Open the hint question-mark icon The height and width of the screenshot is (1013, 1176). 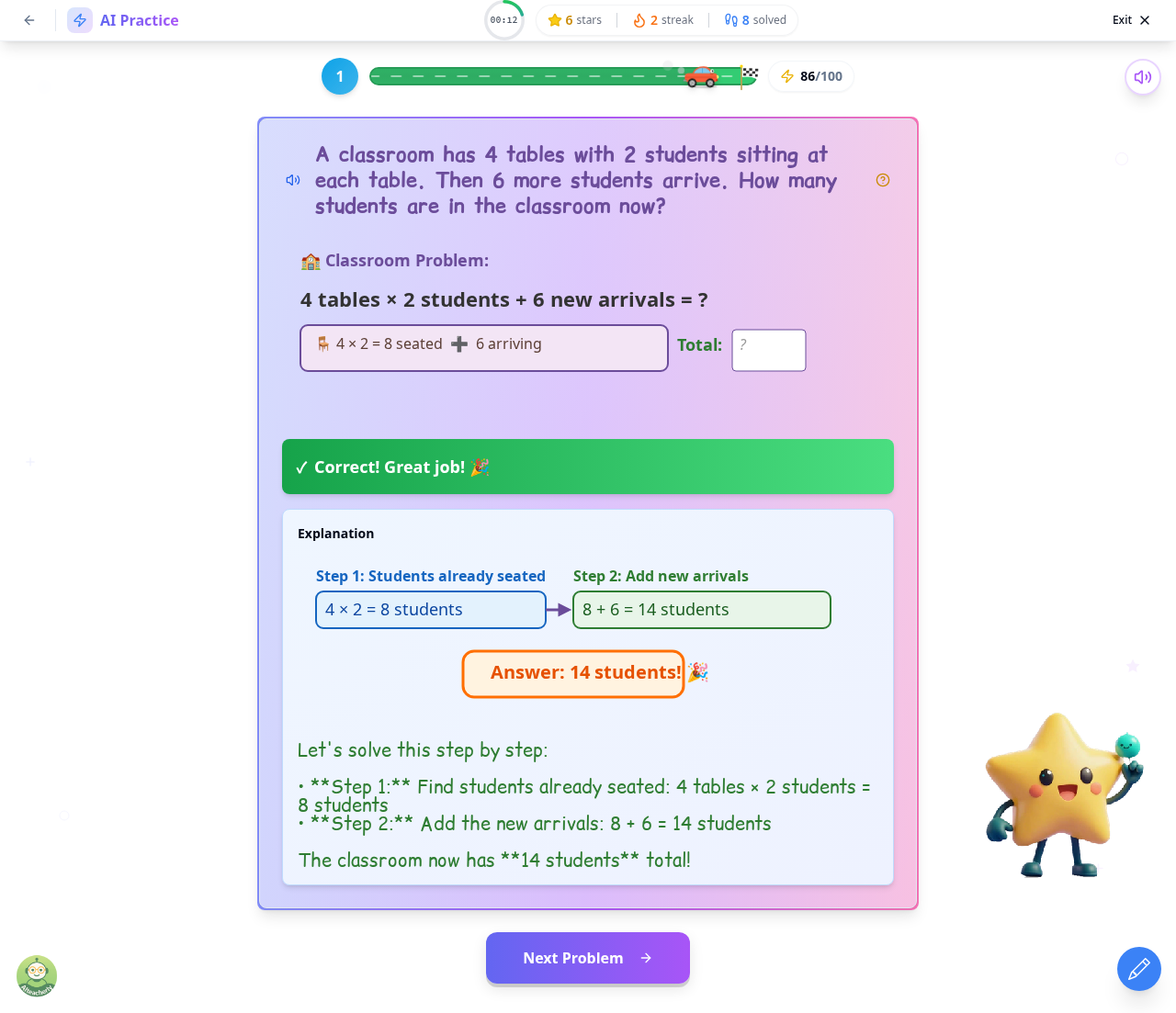[883, 180]
